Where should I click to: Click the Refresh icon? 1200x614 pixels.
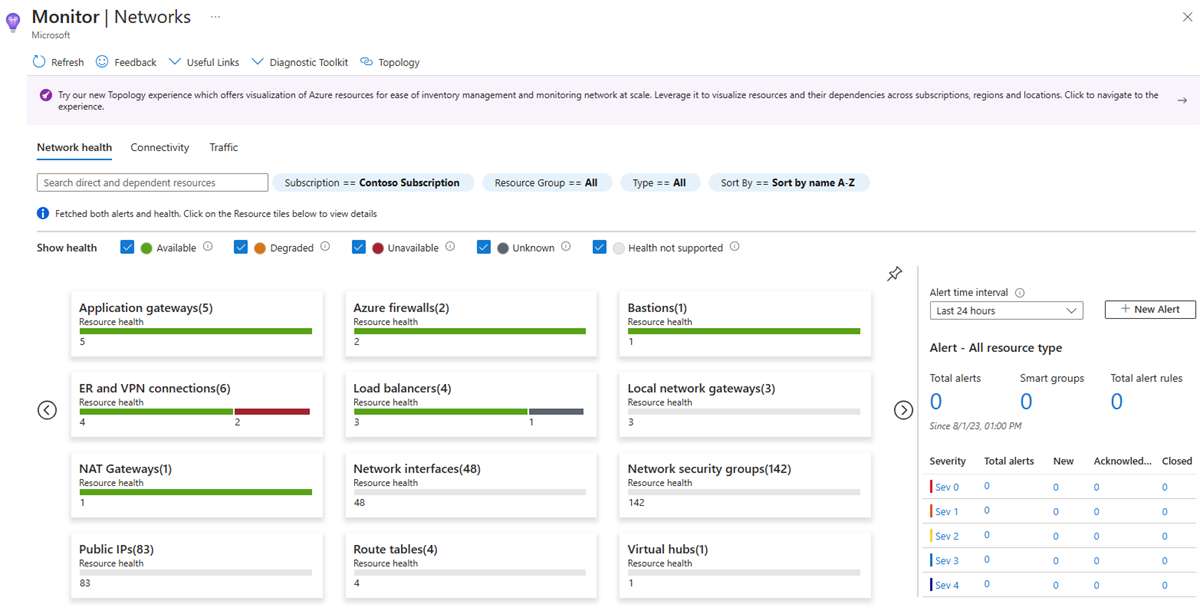point(36,62)
